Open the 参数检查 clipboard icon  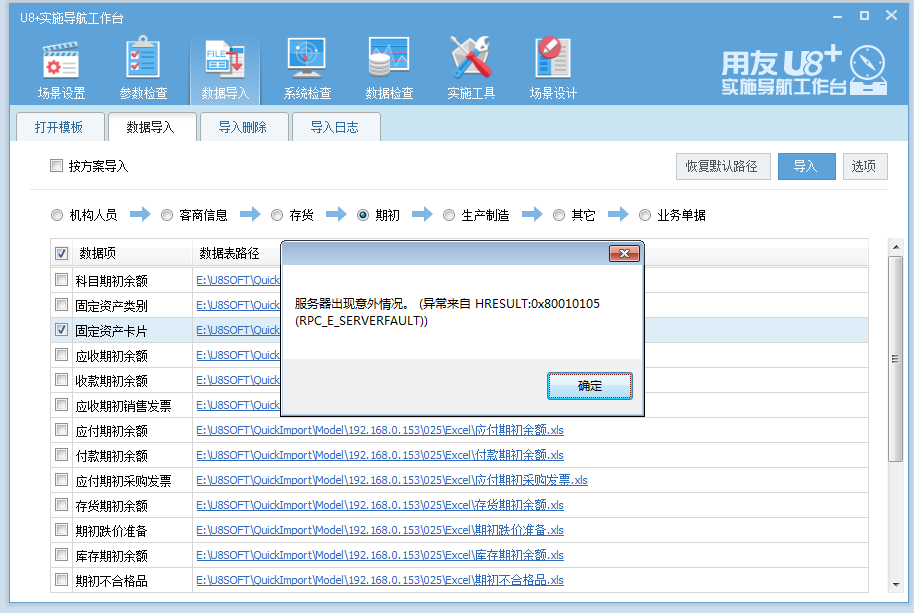(143, 69)
